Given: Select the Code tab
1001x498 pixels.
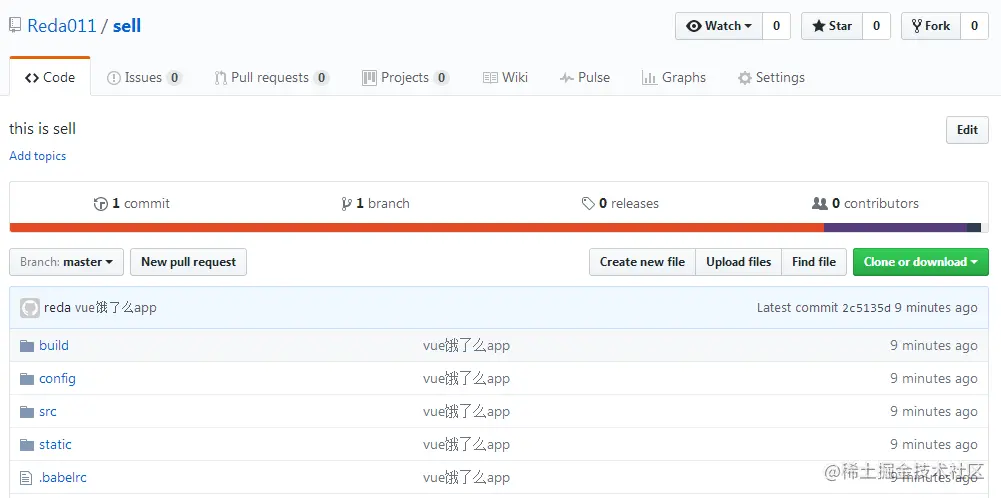Looking at the screenshot, I should pyautogui.click(x=50, y=77).
